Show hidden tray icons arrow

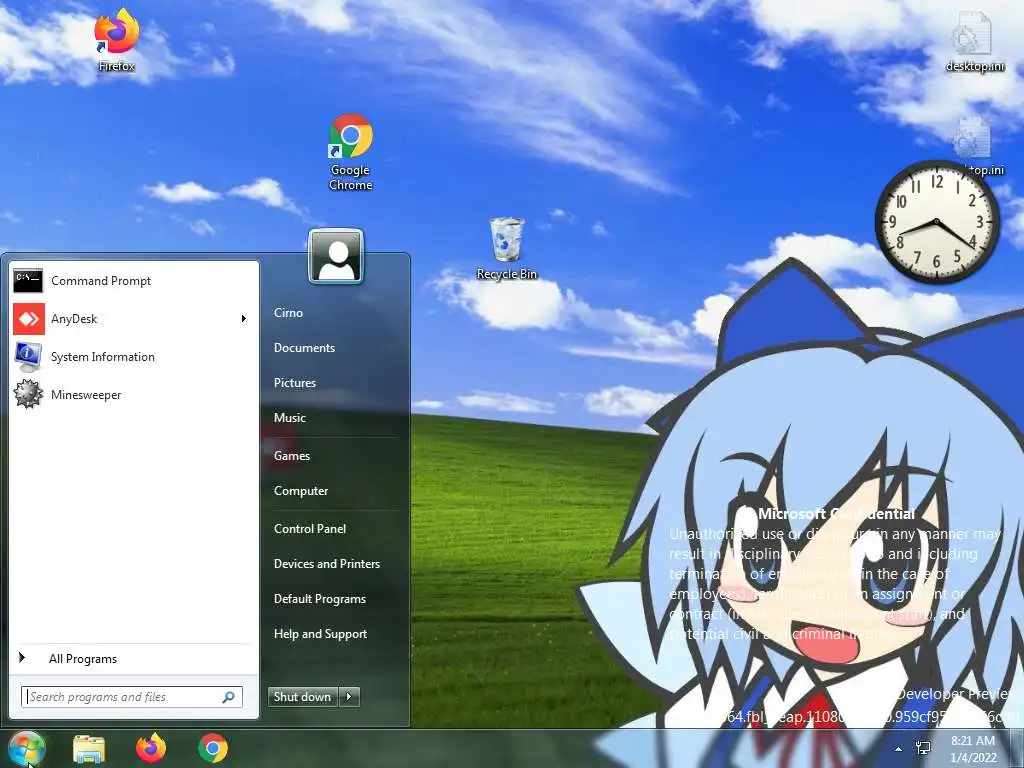pyautogui.click(x=899, y=749)
